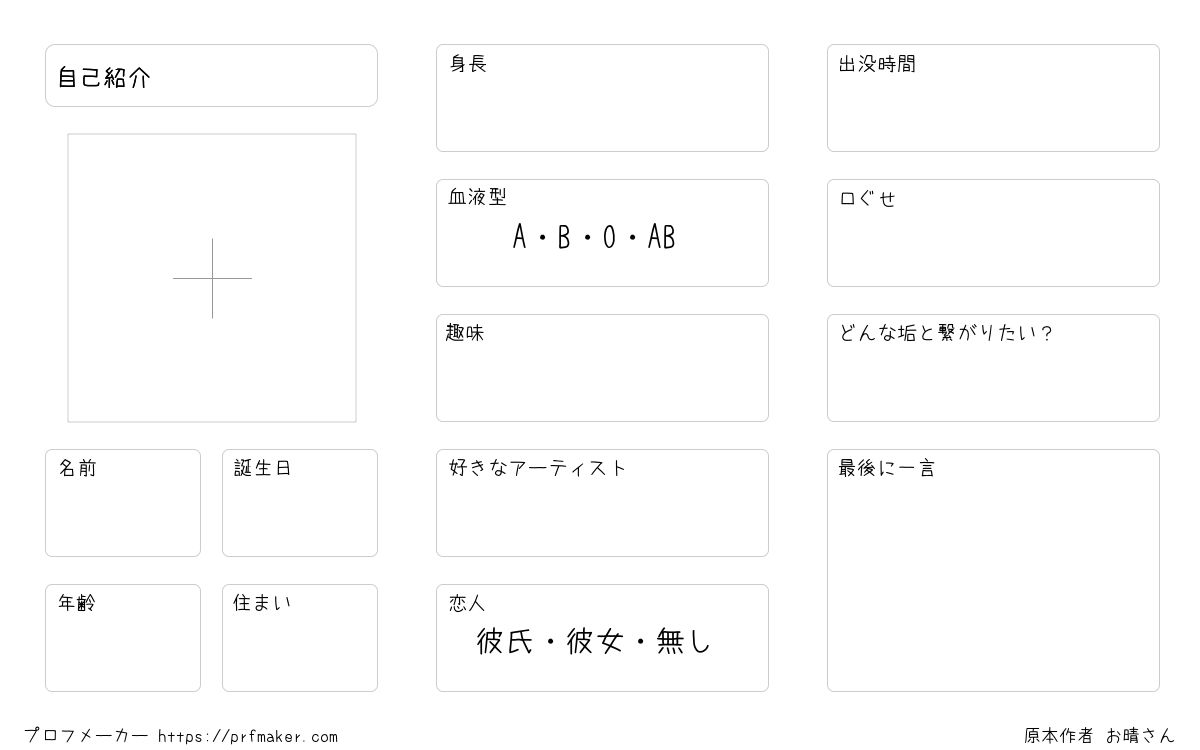
Task: Click the 最後に一言 text area
Action: click(x=993, y=570)
